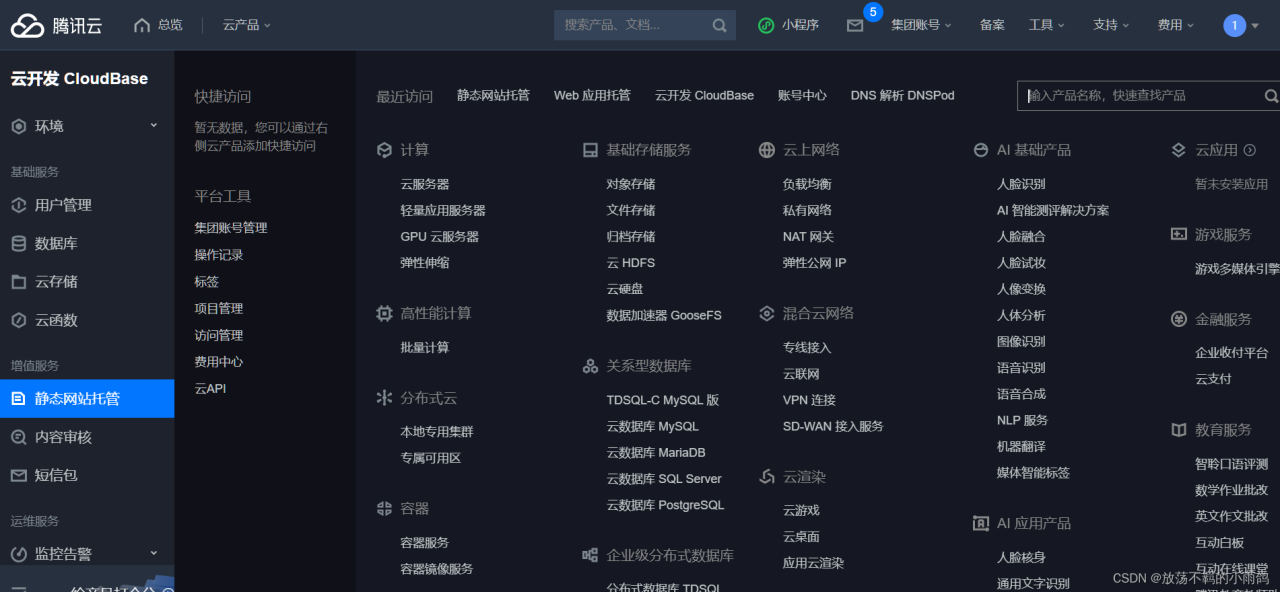The image size is (1280, 592).
Task: Click the Tencent Cloud logo
Action: (x=56, y=25)
